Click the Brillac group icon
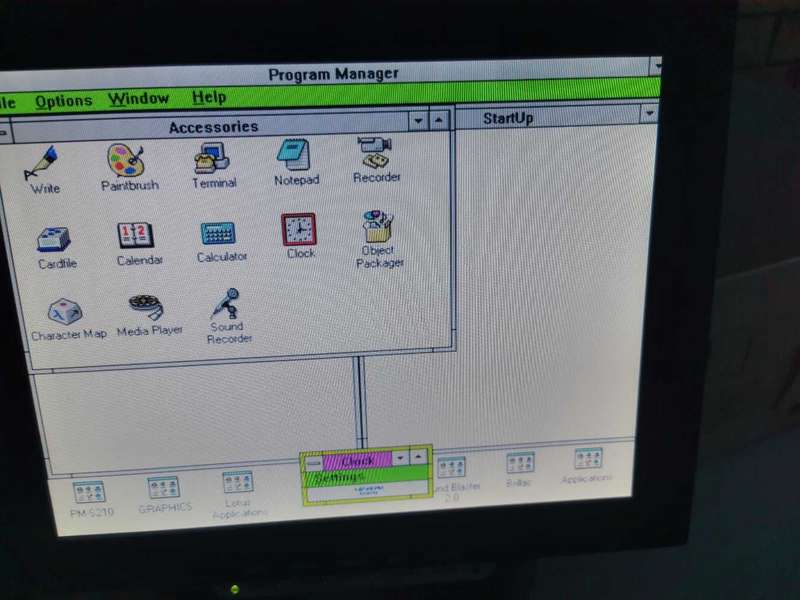This screenshot has width=800, height=600. click(x=520, y=463)
